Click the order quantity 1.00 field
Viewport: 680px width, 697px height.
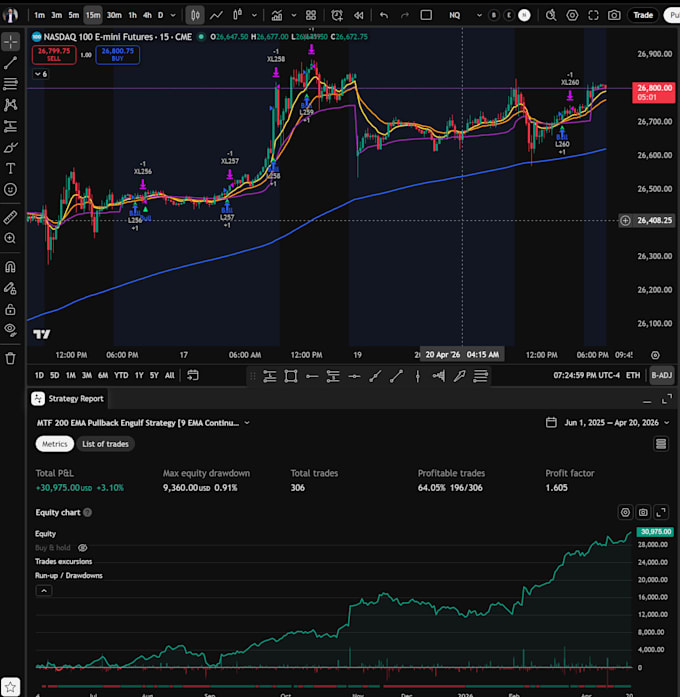point(86,55)
